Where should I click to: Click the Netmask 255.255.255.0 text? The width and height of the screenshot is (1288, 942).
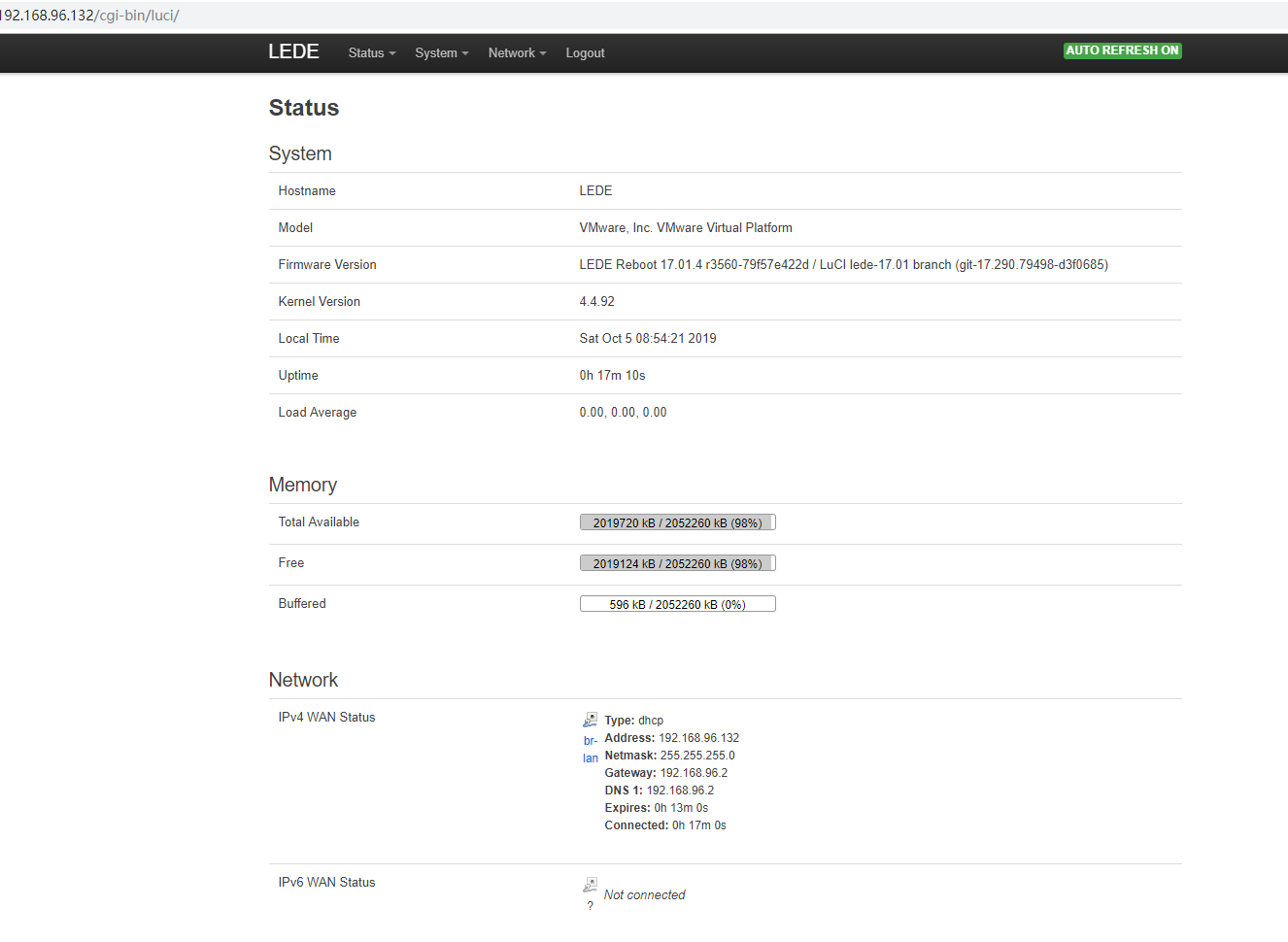[x=669, y=756]
